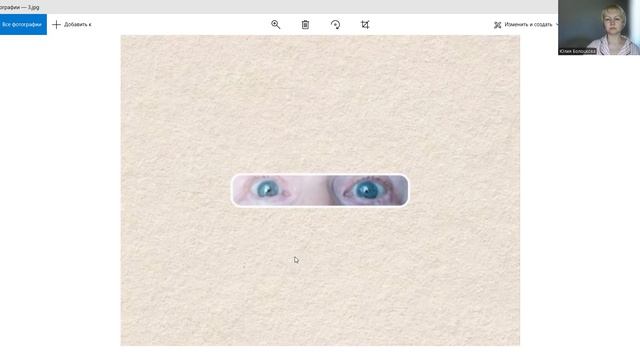
Task: Delete the photo using trash icon
Action: [x=305, y=25]
